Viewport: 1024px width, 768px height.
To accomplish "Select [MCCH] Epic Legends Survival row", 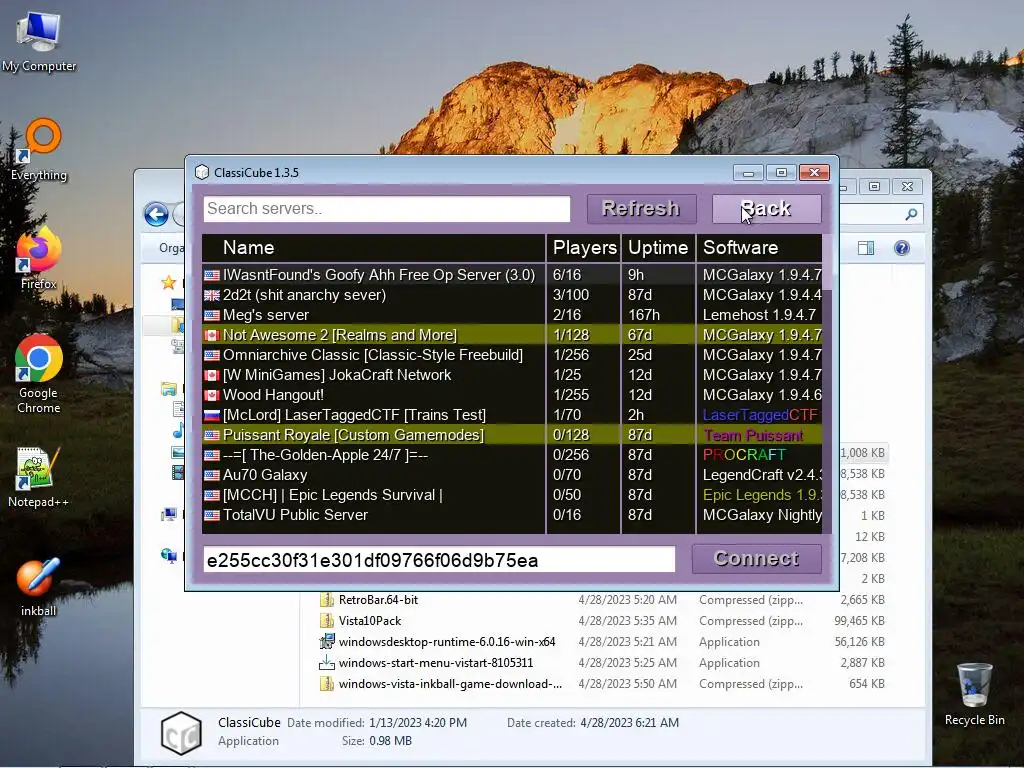I will coord(512,495).
